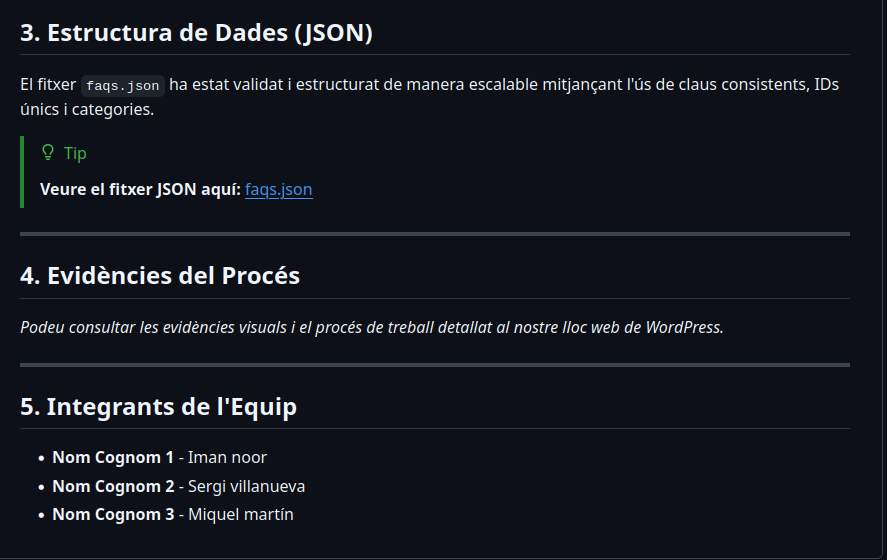The image size is (887, 560).
Task: Click "Nom Cognom 1" bold label
Action: [113, 457]
